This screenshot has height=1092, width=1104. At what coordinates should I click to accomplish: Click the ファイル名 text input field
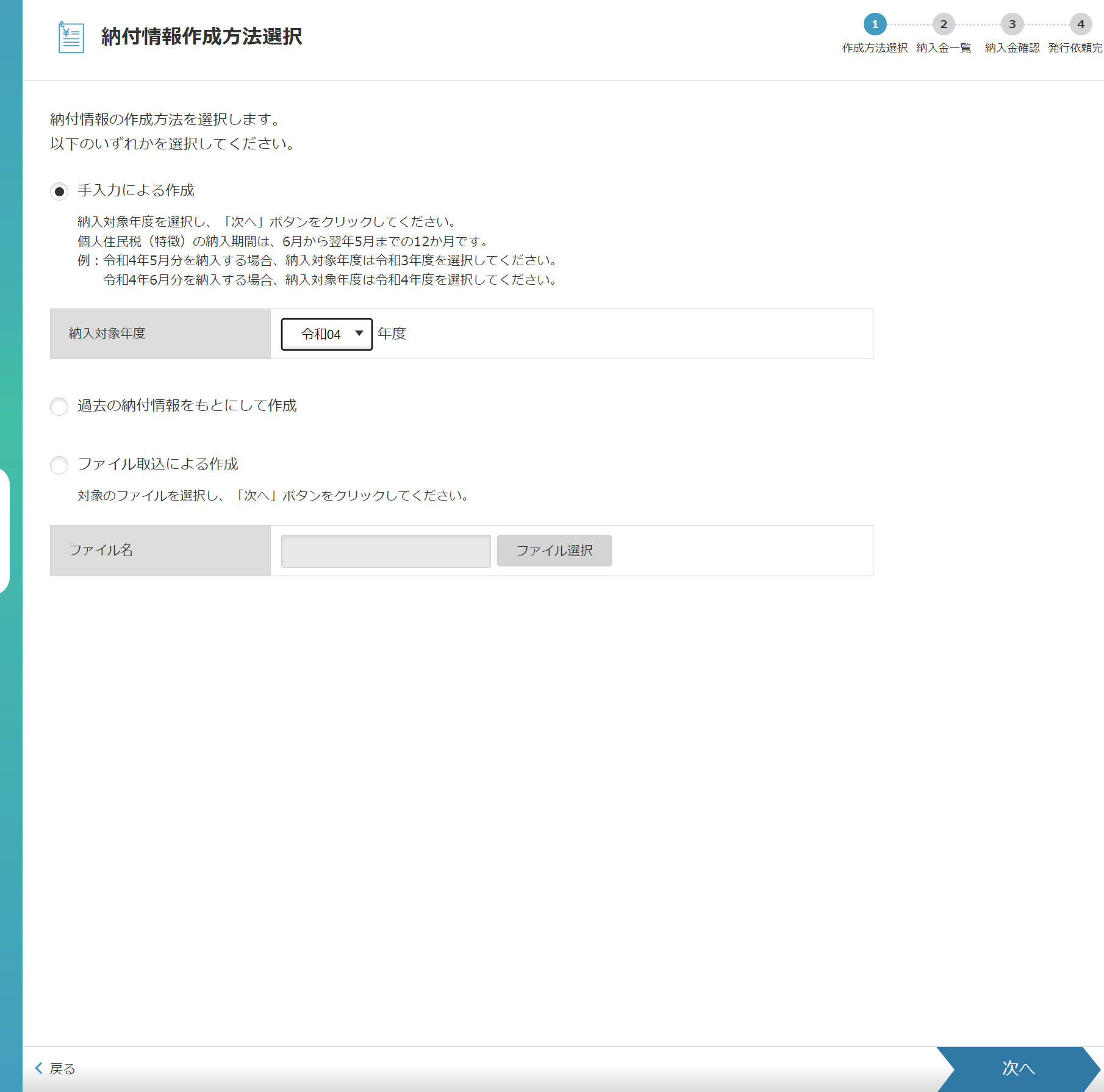click(385, 551)
